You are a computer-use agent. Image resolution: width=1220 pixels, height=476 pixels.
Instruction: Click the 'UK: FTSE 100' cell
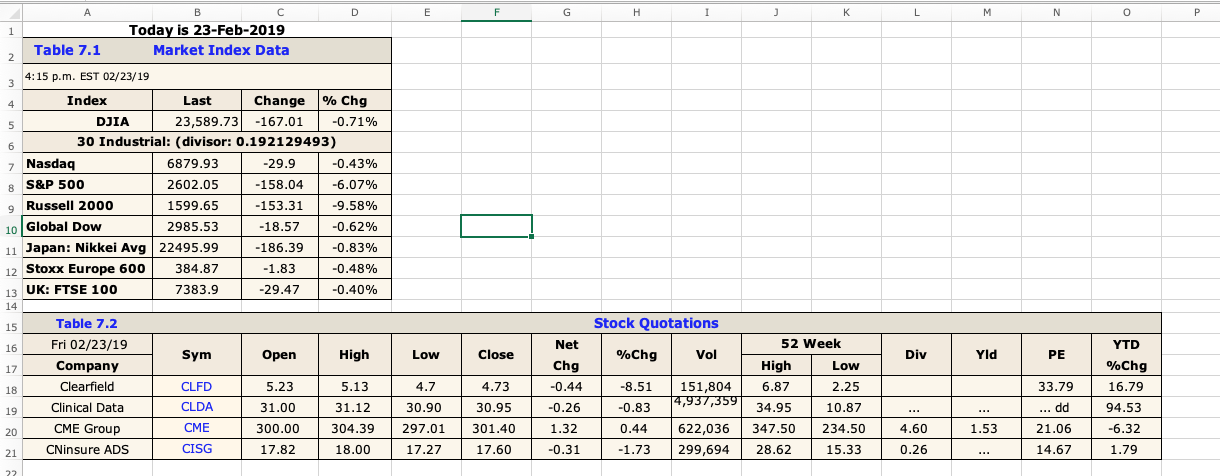pyautogui.click(x=87, y=289)
